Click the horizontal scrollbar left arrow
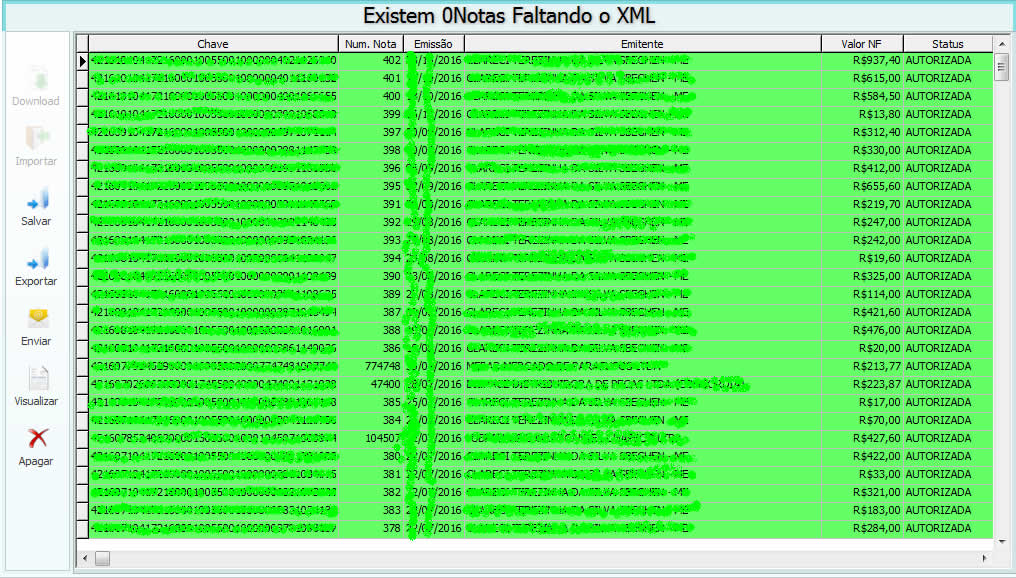The width and height of the screenshot is (1016, 578). (84, 558)
